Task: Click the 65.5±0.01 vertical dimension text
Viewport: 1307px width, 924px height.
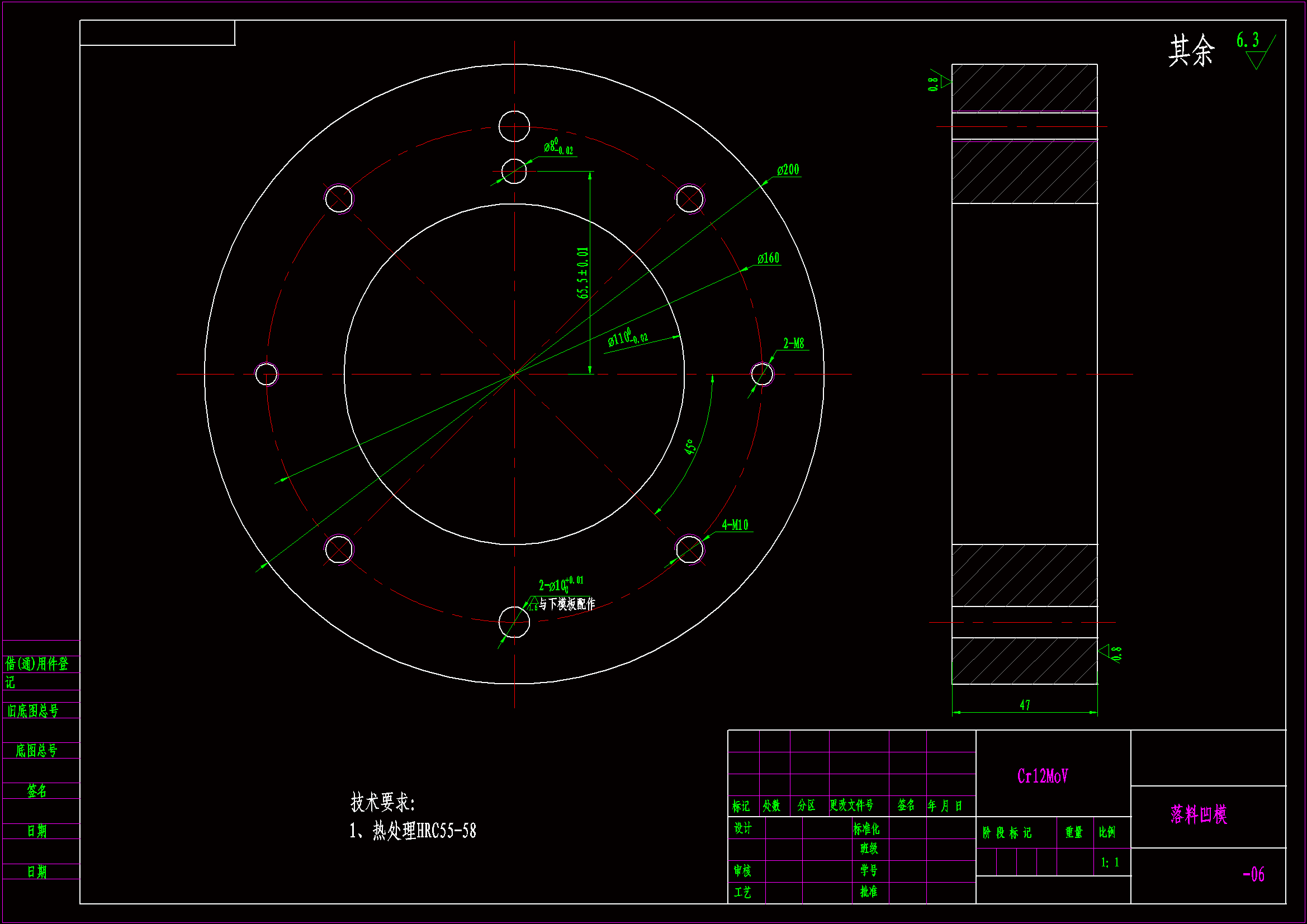Action: pyautogui.click(x=583, y=273)
